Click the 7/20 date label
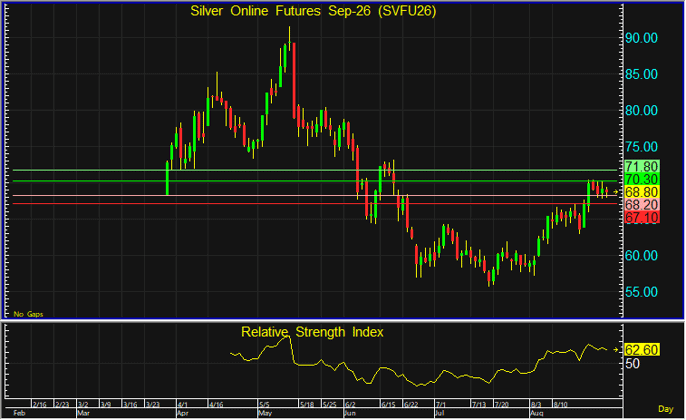Viewport: 686px width, 420px height. coord(501,405)
